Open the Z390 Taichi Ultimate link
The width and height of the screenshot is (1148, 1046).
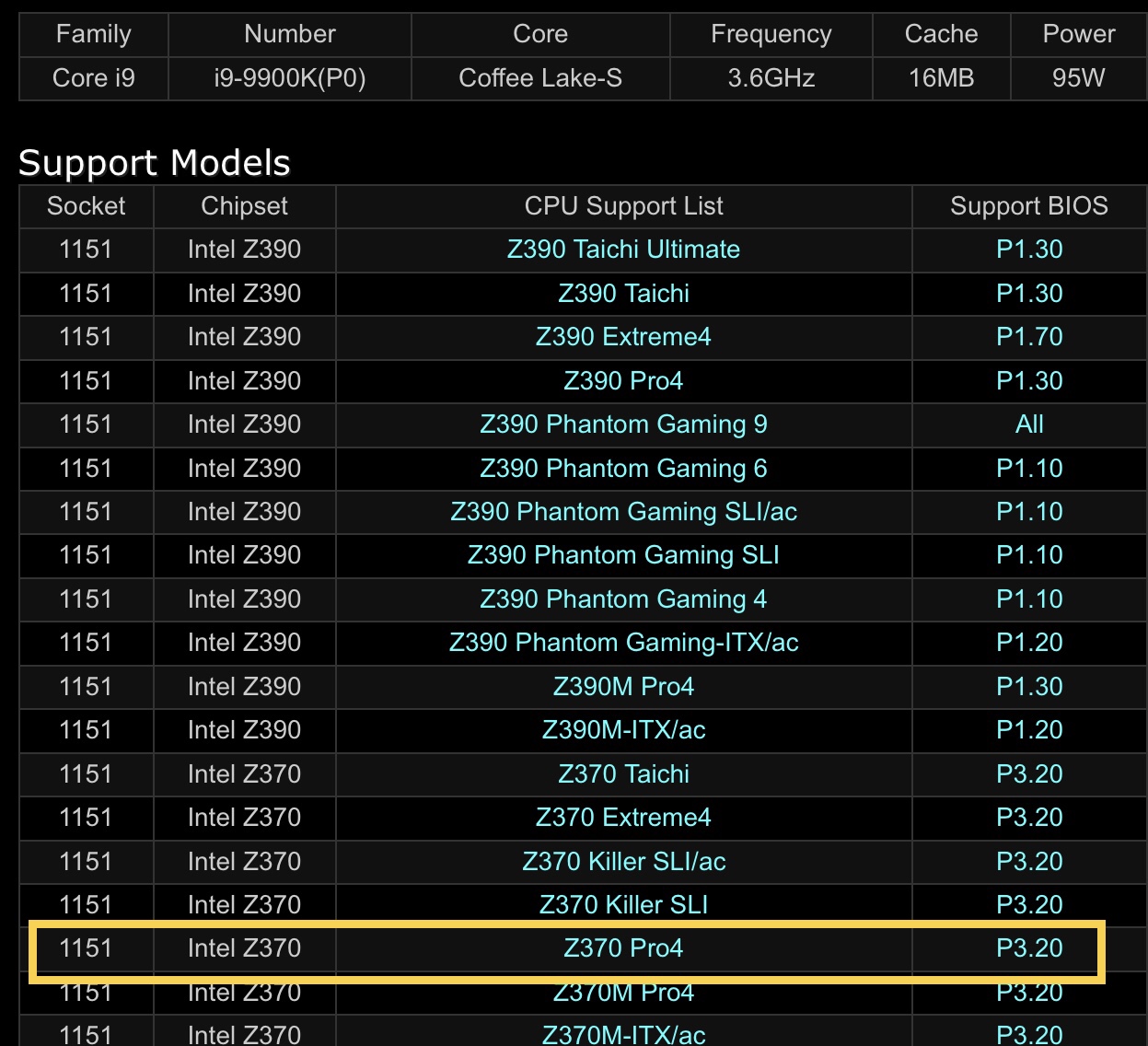pos(623,250)
